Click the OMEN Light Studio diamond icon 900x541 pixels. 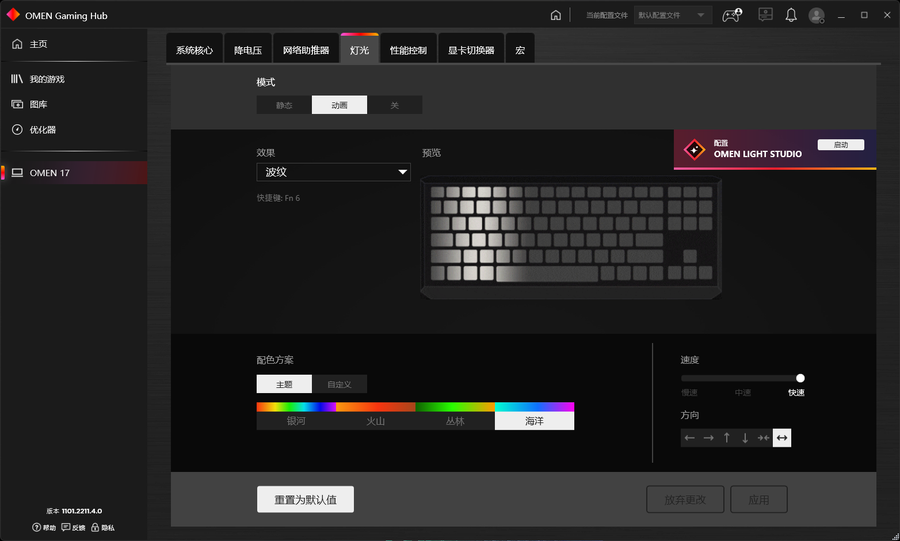click(694, 150)
